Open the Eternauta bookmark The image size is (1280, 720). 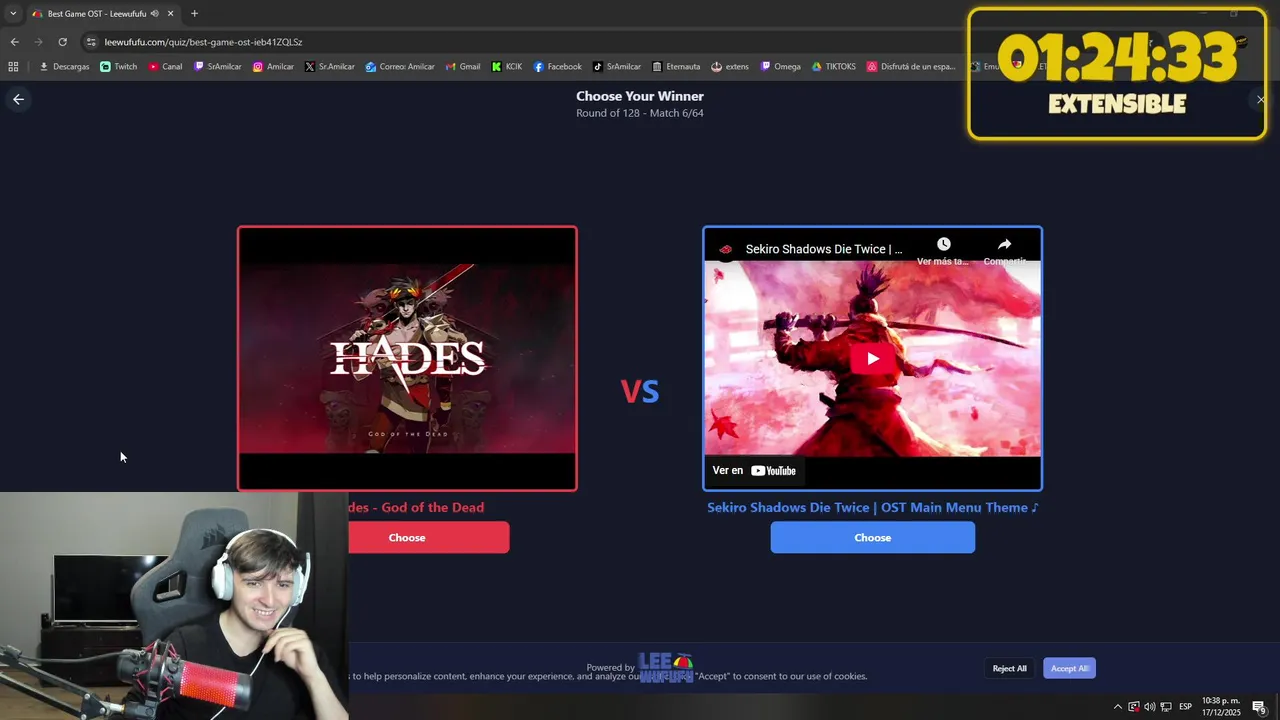click(676, 67)
